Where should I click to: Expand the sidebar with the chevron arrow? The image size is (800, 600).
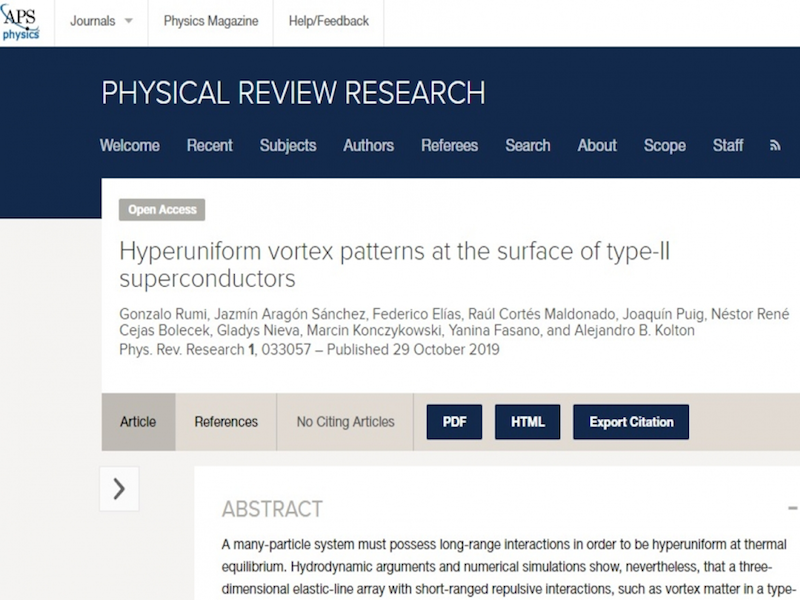(x=119, y=488)
